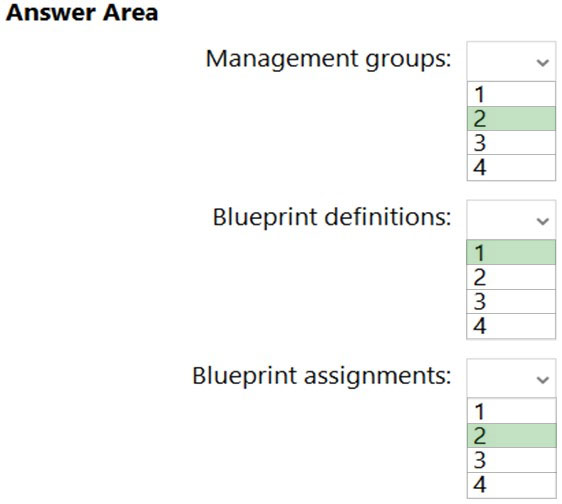Click the Management groups chevron arrow
The width and height of the screenshot is (562, 504).
click(543, 63)
